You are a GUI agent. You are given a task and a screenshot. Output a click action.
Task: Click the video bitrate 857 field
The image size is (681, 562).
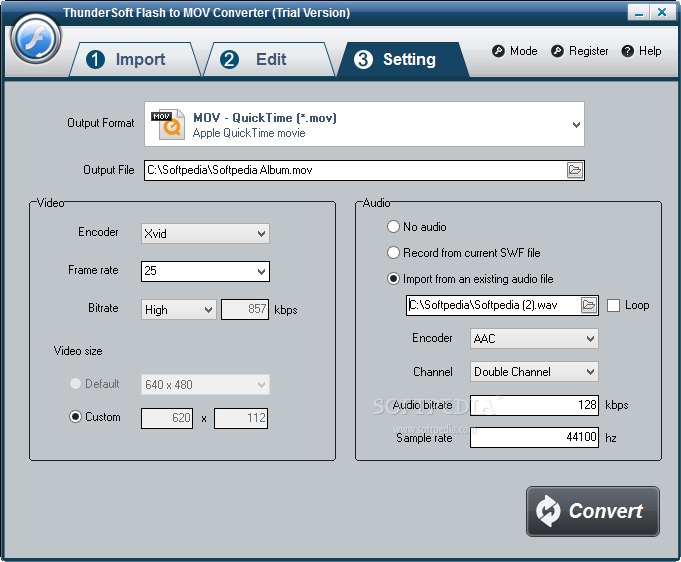point(245,309)
